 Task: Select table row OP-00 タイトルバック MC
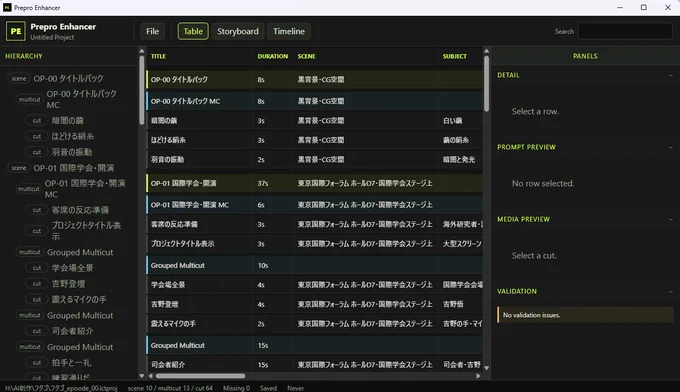[314, 101]
